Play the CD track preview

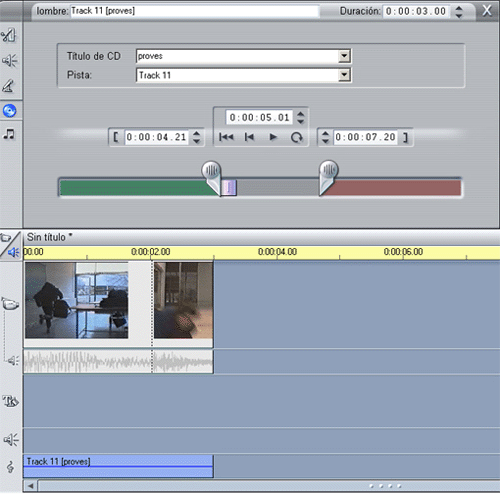pyautogui.click(x=273, y=137)
